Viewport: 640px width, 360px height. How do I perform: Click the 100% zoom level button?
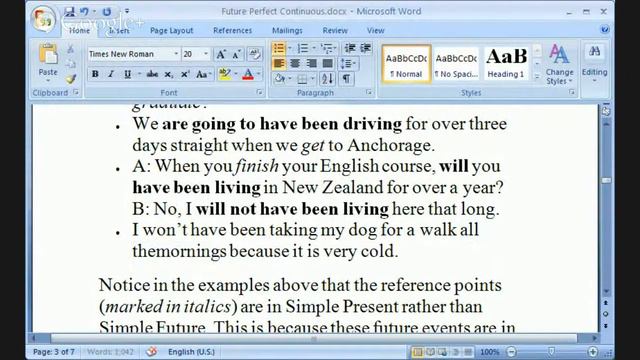tap(489, 351)
